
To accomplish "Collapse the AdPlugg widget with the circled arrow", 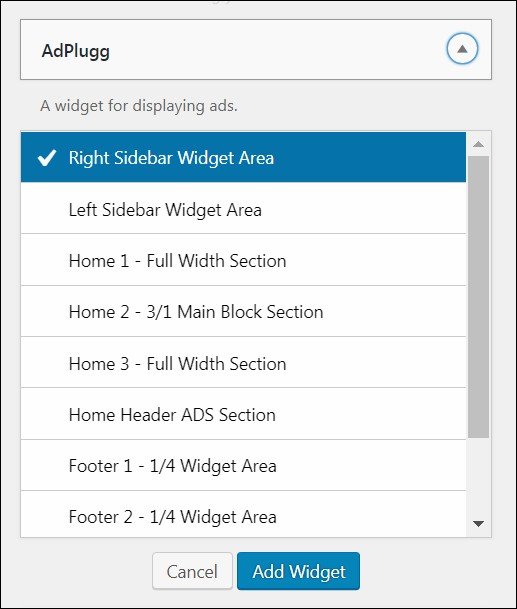I will [462, 49].
